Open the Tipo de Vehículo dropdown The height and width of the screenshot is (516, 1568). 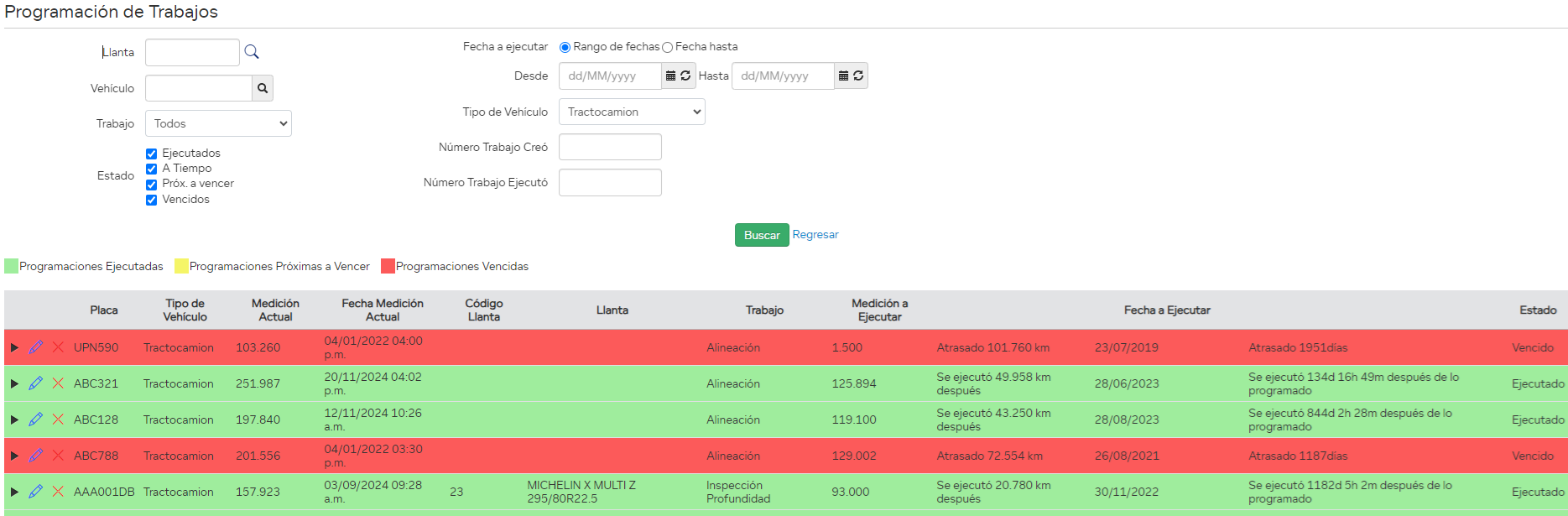(x=632, y=112)
